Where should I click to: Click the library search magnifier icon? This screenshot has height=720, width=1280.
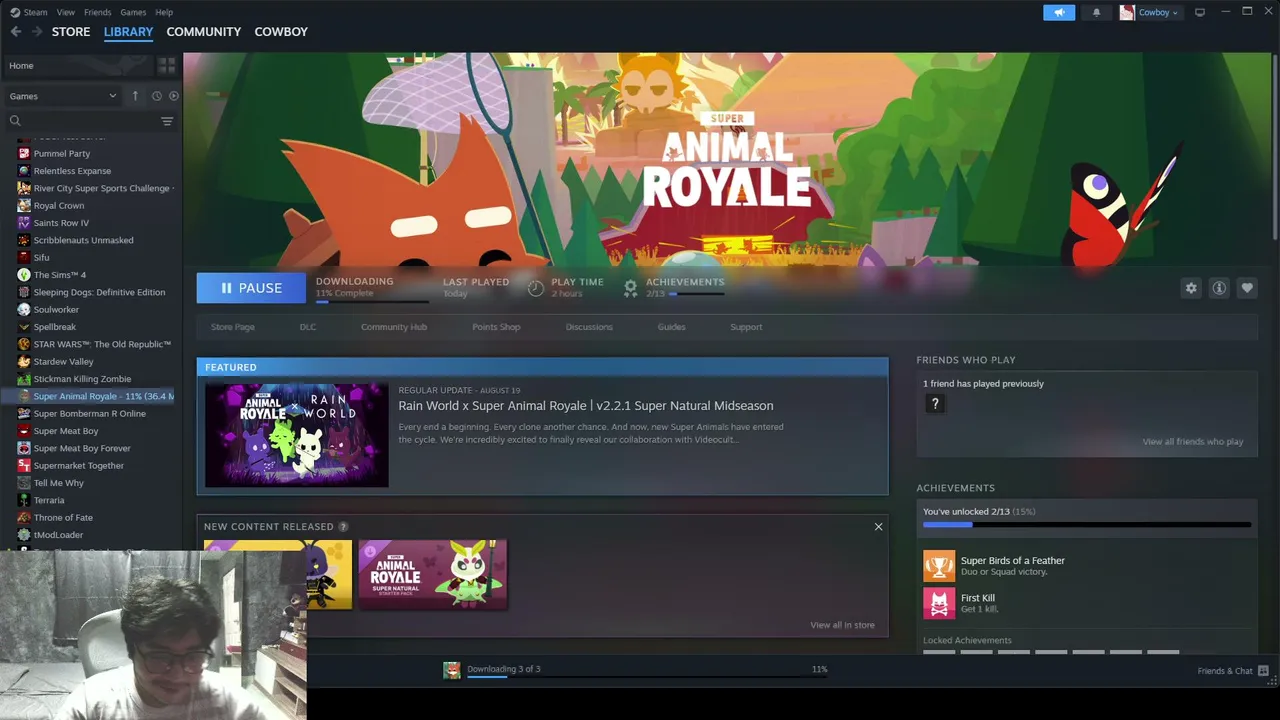click(15, 121)
